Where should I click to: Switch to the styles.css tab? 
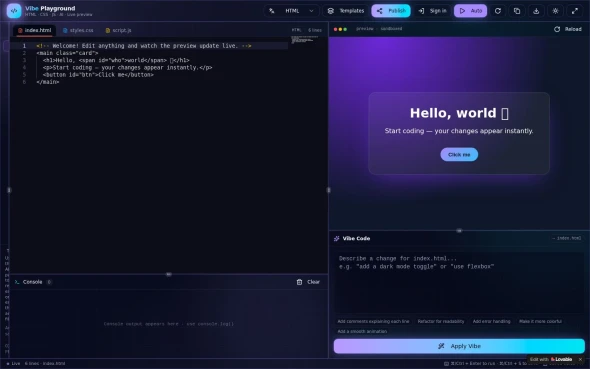[x=78, y=30]
